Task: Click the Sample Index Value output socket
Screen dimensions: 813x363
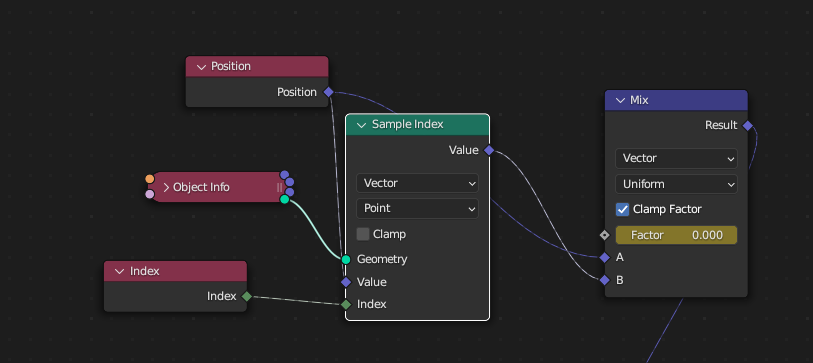Action: (x=488, y=150)
